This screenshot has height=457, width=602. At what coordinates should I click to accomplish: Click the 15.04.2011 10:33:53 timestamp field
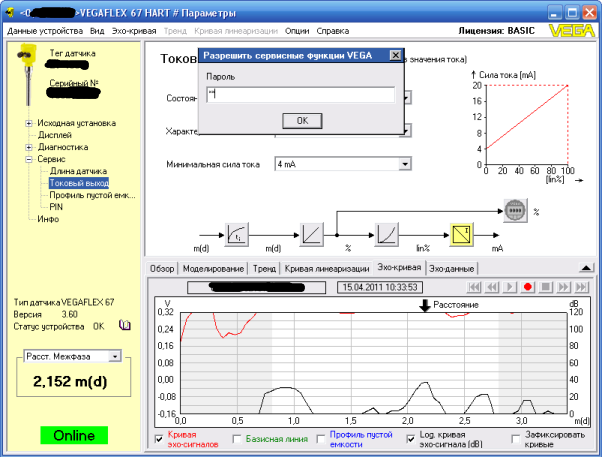[x=380, y=287]
